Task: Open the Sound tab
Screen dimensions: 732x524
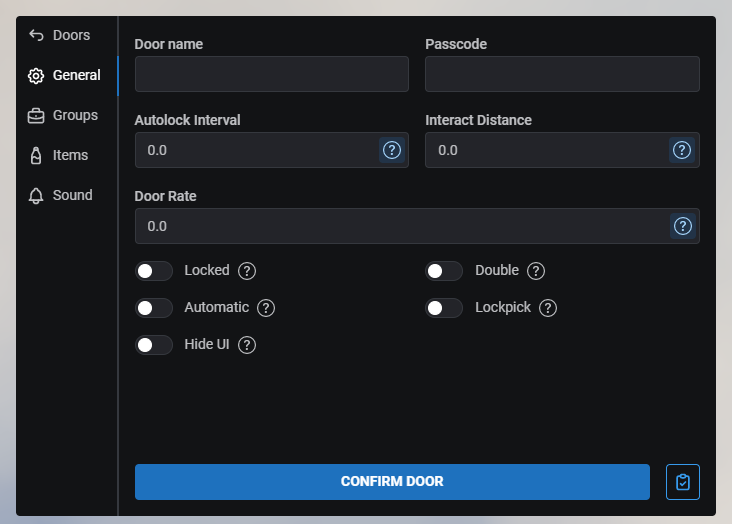Action: 60,195
